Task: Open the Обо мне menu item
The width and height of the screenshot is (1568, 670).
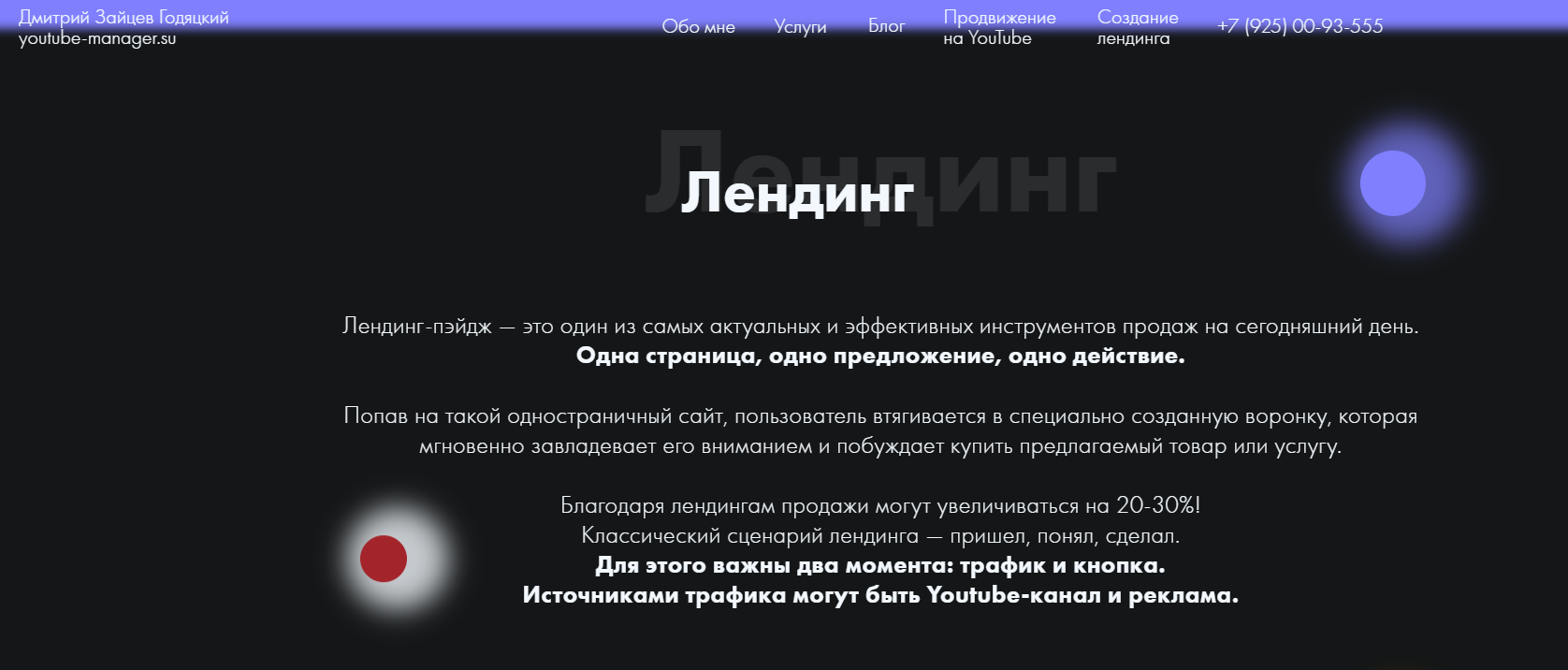Action: [x=698, y=27]
